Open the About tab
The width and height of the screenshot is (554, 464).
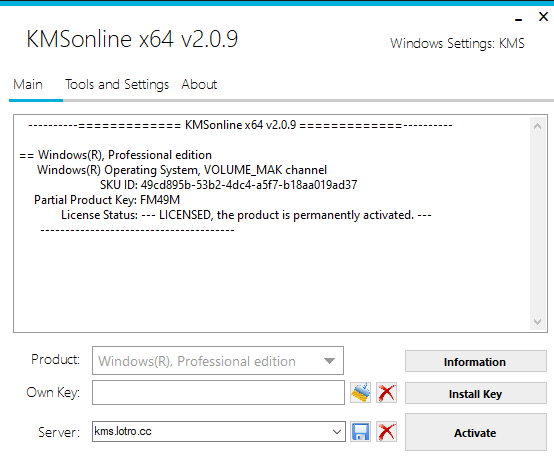pyautogui.click(x=199, y=85)
